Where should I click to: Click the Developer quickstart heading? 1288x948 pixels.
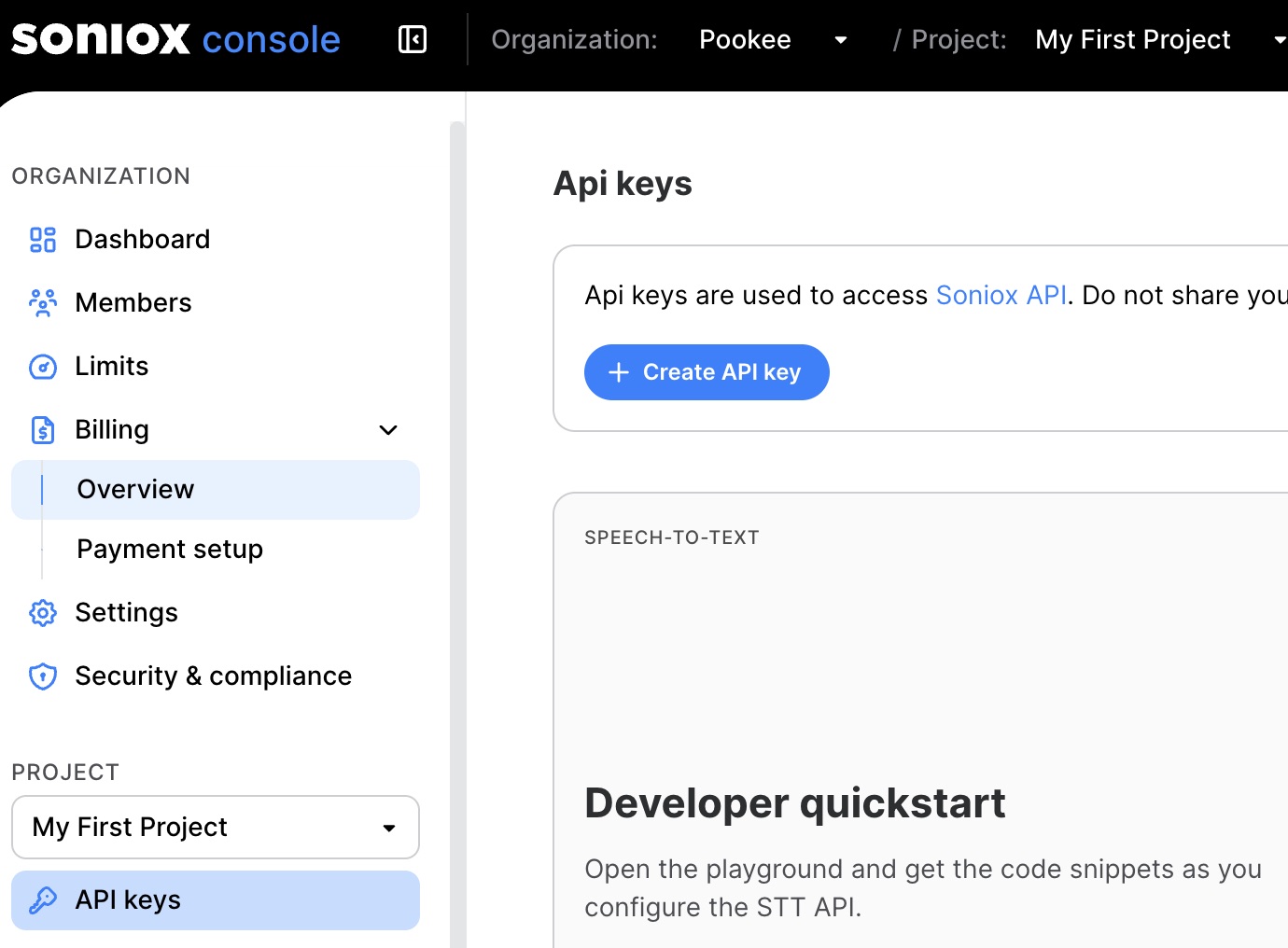(794, 803)
